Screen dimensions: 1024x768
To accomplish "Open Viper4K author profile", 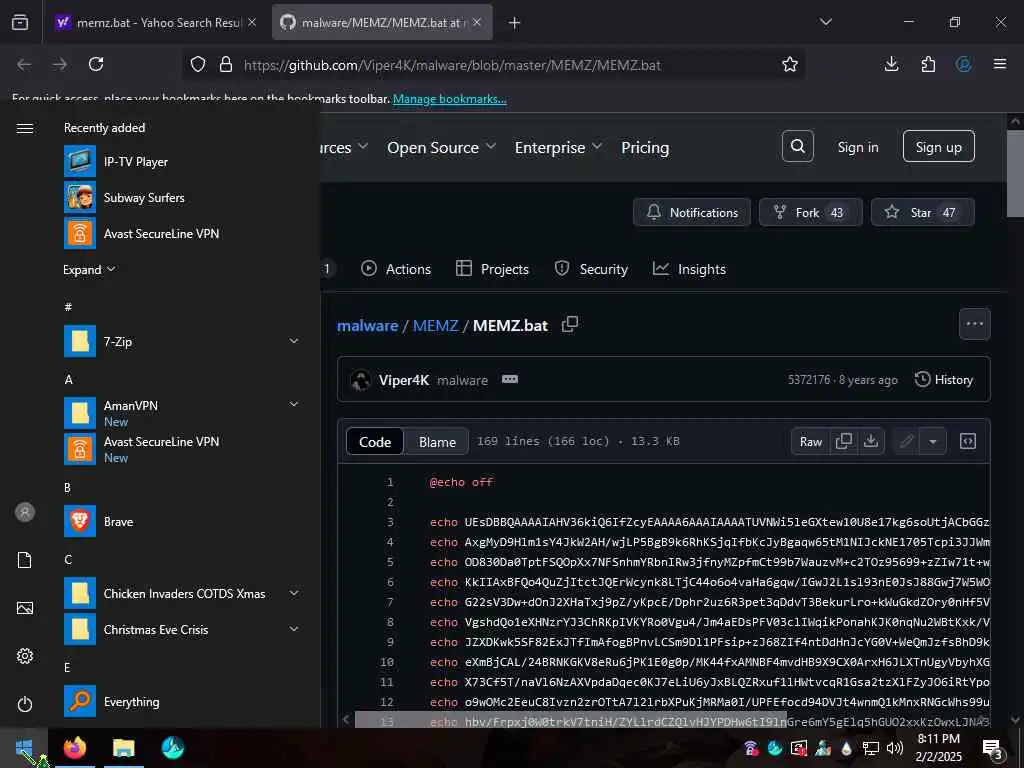I will 404,380.
